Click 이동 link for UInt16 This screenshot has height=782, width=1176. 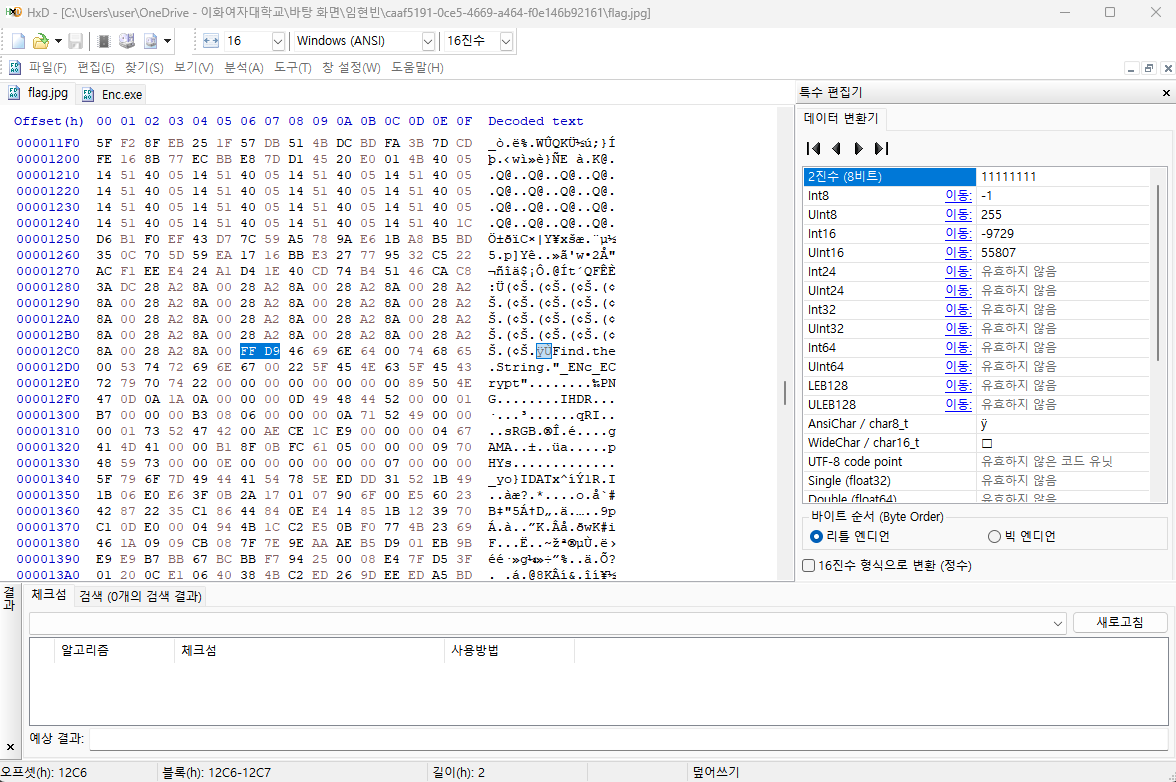coord(958,253)
